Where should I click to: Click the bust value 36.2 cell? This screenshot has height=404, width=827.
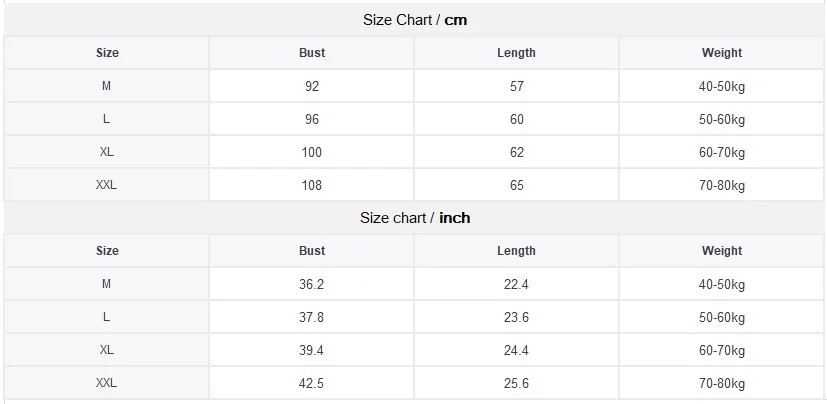click(312, 285)
